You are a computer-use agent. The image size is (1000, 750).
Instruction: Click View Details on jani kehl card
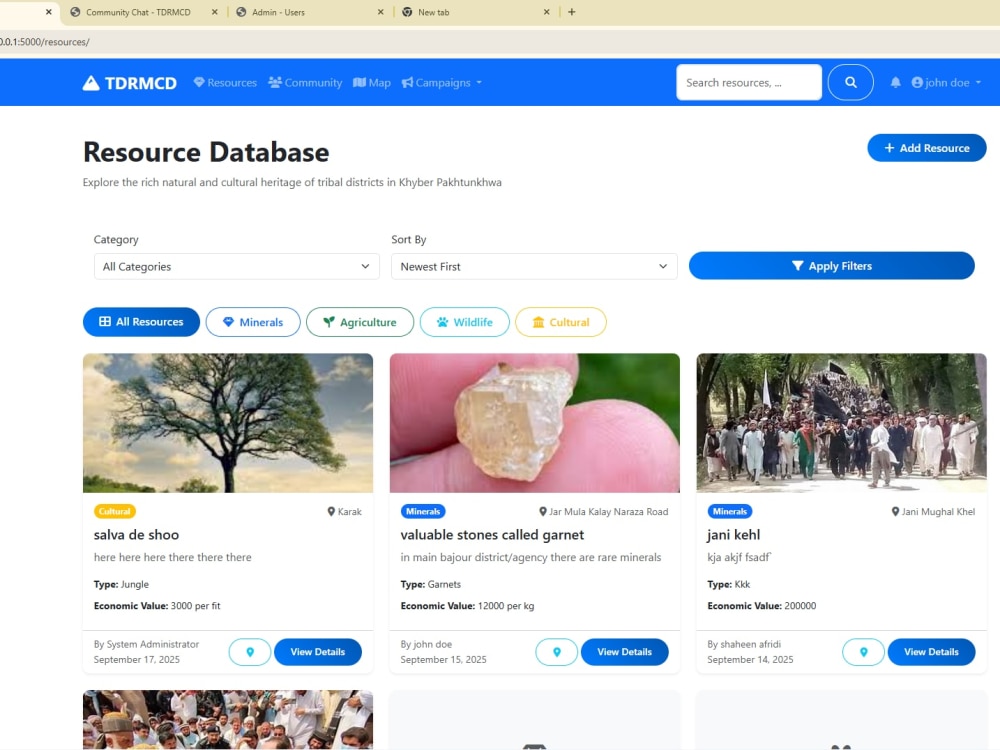click(931, 652)
